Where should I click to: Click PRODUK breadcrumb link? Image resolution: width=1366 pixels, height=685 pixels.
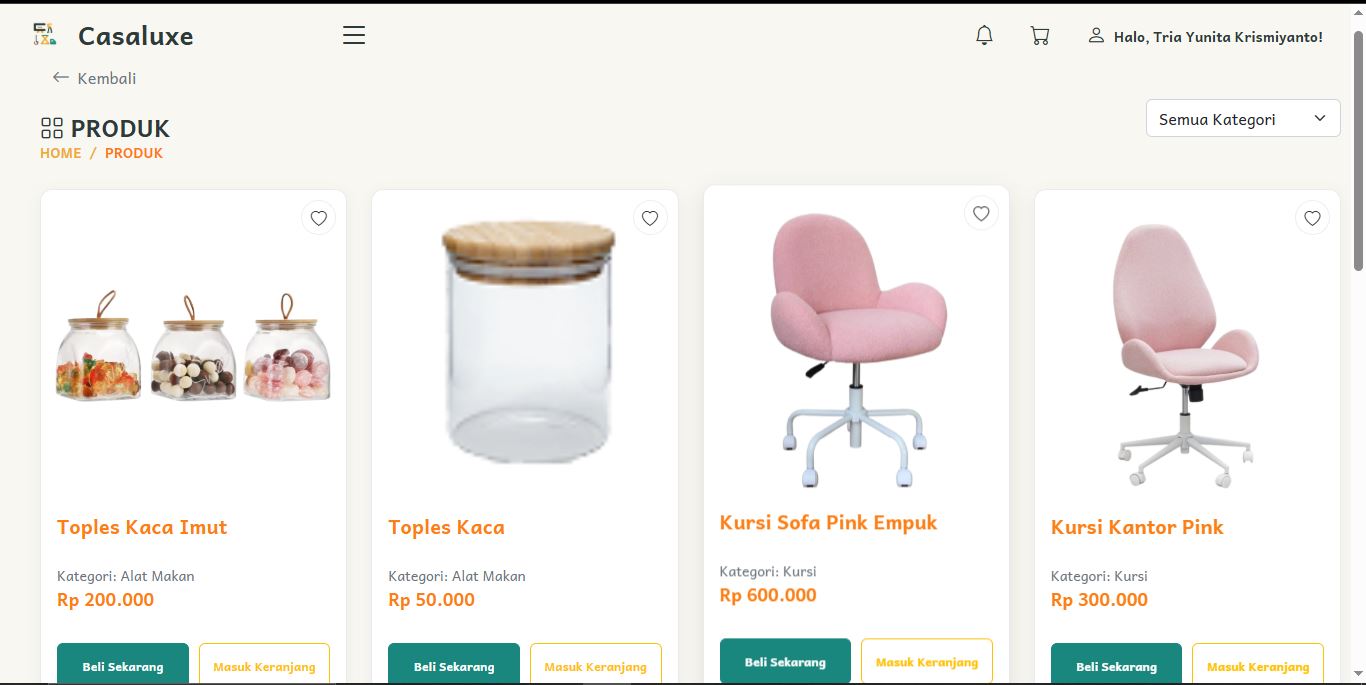tap(134, 153)
